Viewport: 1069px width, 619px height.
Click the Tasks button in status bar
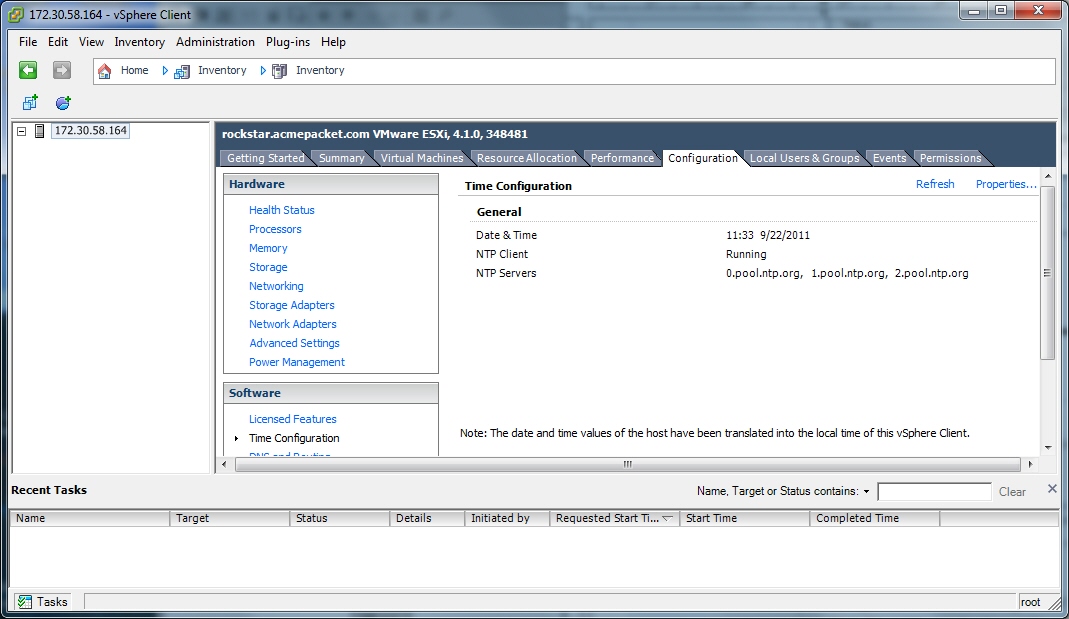point(42,602)
